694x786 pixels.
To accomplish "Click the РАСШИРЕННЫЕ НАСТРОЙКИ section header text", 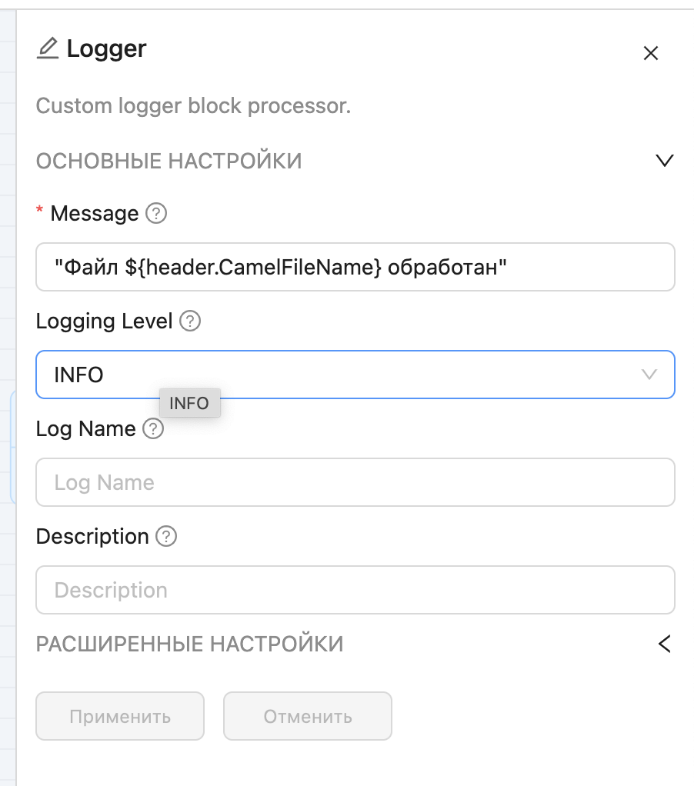I will pyautogui.click(x=190, y=644).
